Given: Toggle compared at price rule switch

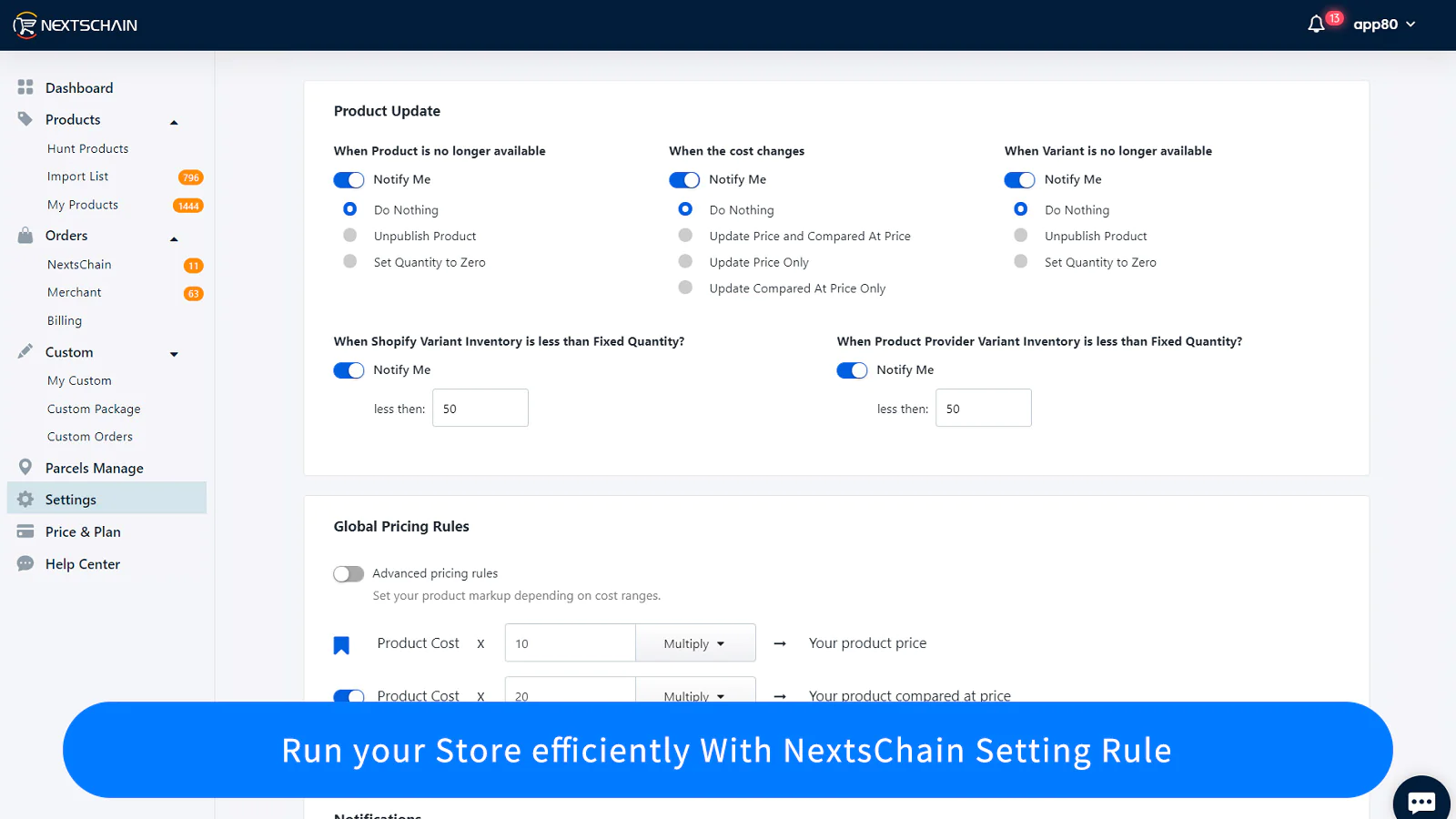Looking at the screenshot, I should coord(349,696).
